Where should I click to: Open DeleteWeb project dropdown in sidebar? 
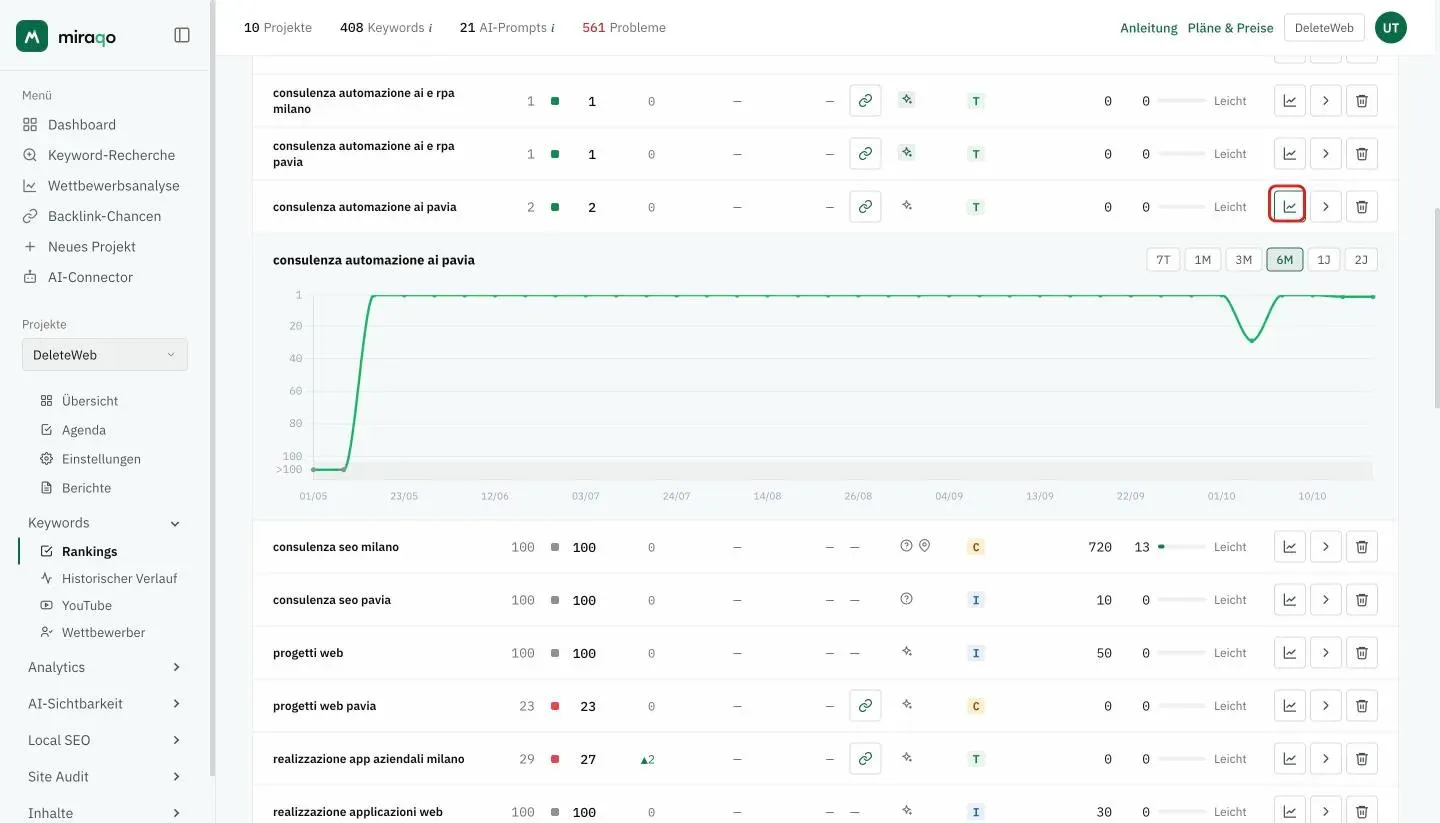[x=105, y=355]
